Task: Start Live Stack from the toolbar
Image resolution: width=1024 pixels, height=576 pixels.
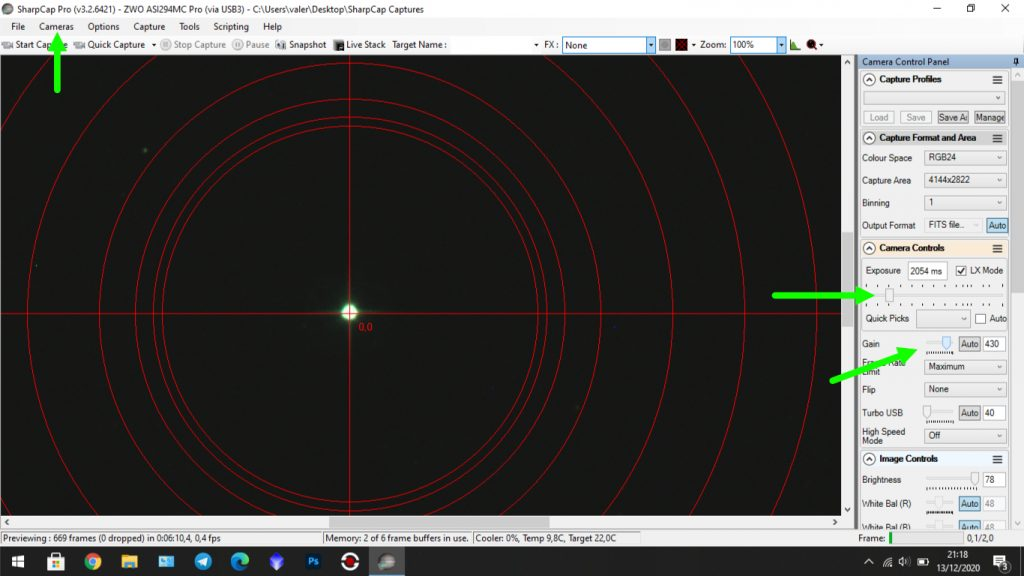Action: click(x=360, y=44)
